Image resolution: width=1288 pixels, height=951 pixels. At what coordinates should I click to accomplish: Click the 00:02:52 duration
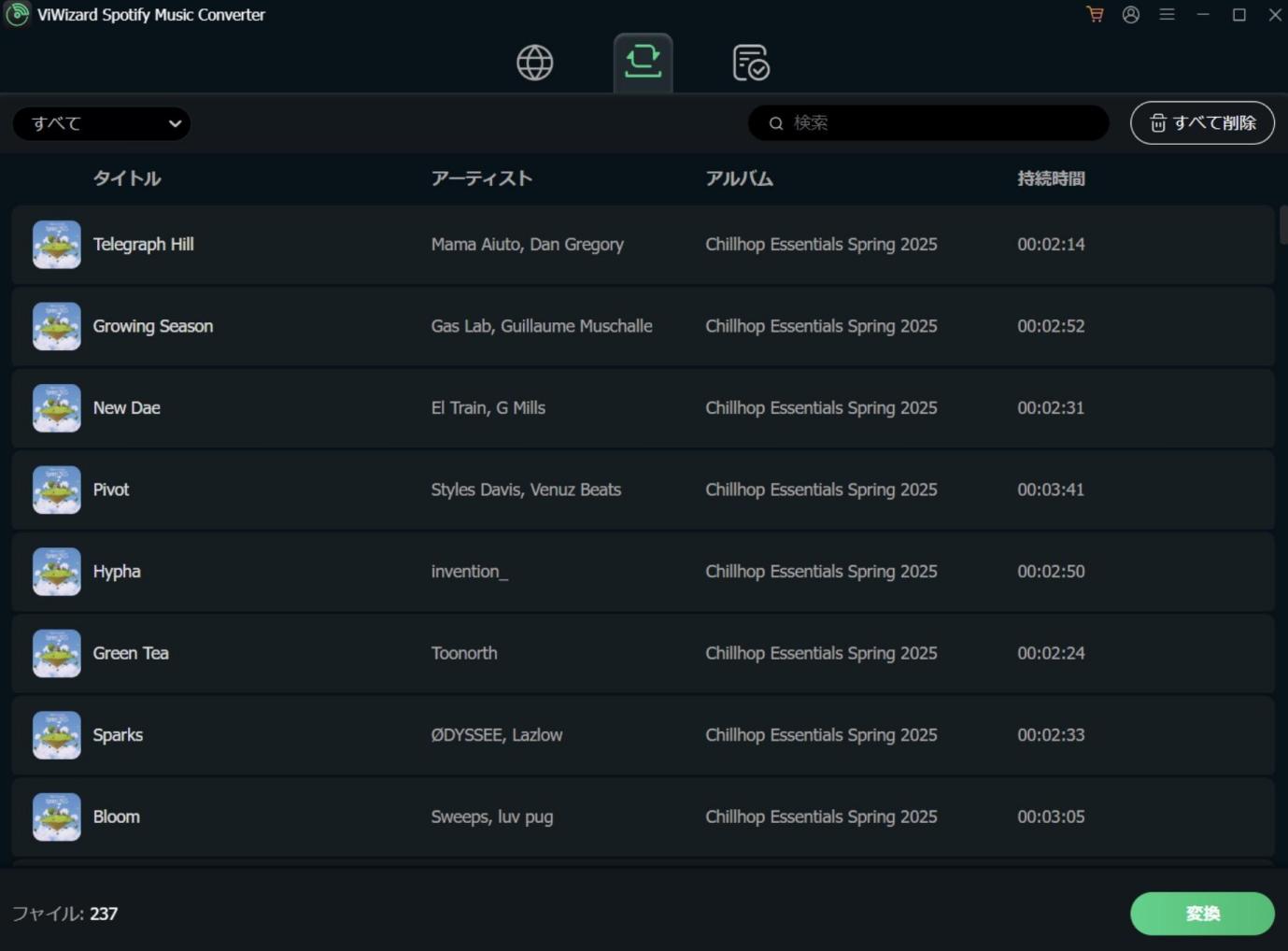[1051, 326]
